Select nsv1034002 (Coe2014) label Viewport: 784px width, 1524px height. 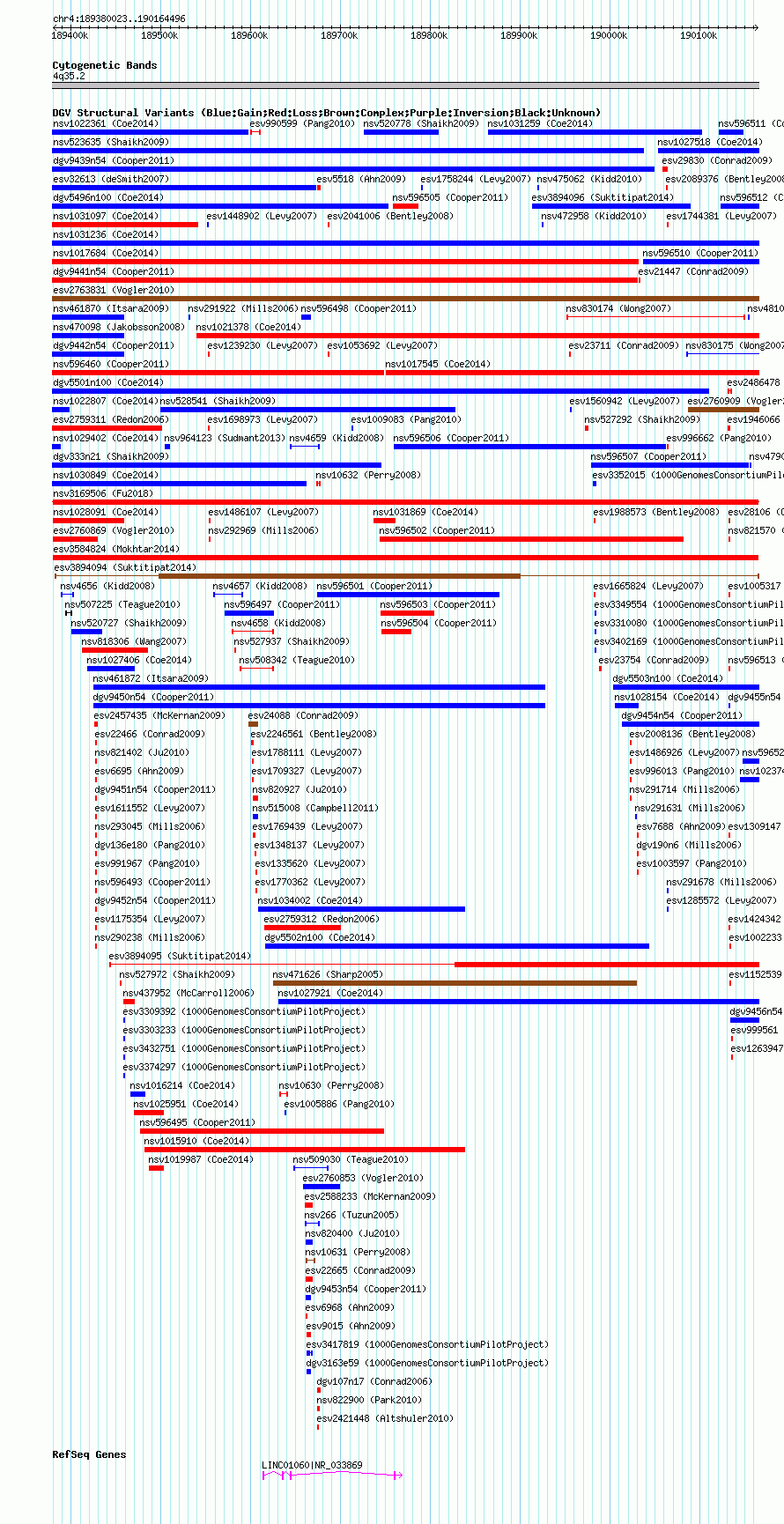[310, 900]
